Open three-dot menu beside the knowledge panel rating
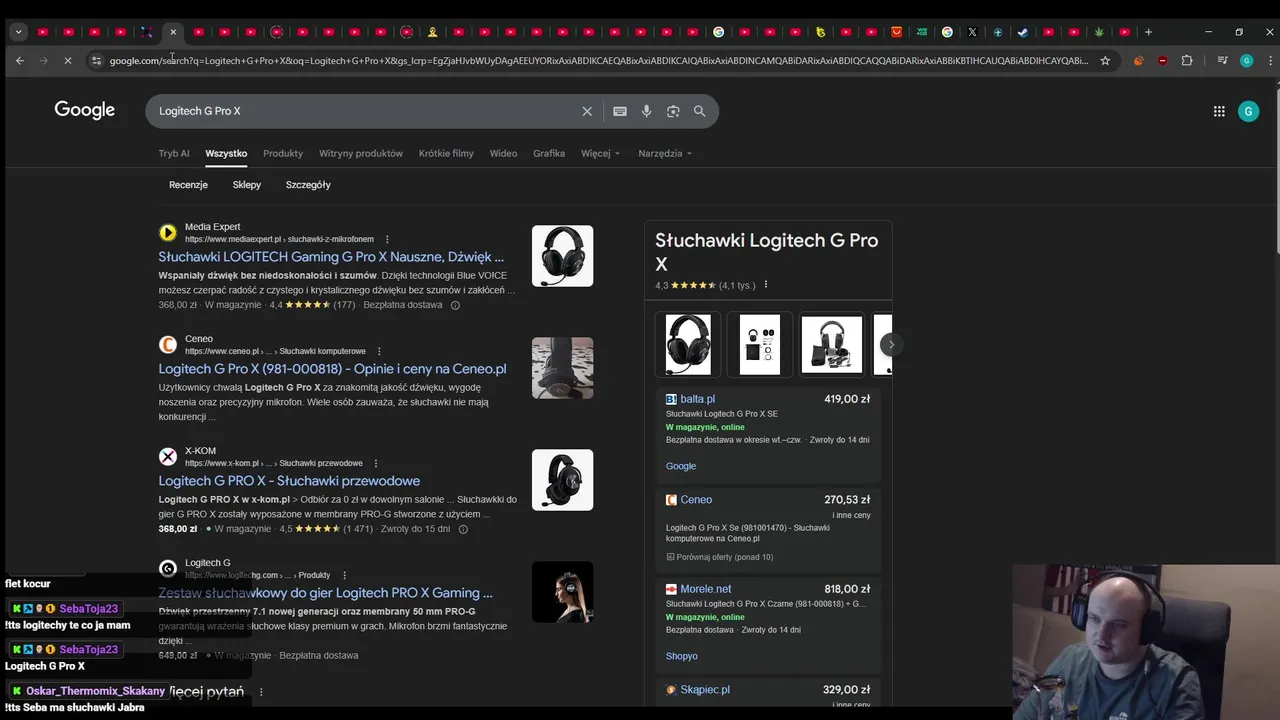 coord(766,285)
